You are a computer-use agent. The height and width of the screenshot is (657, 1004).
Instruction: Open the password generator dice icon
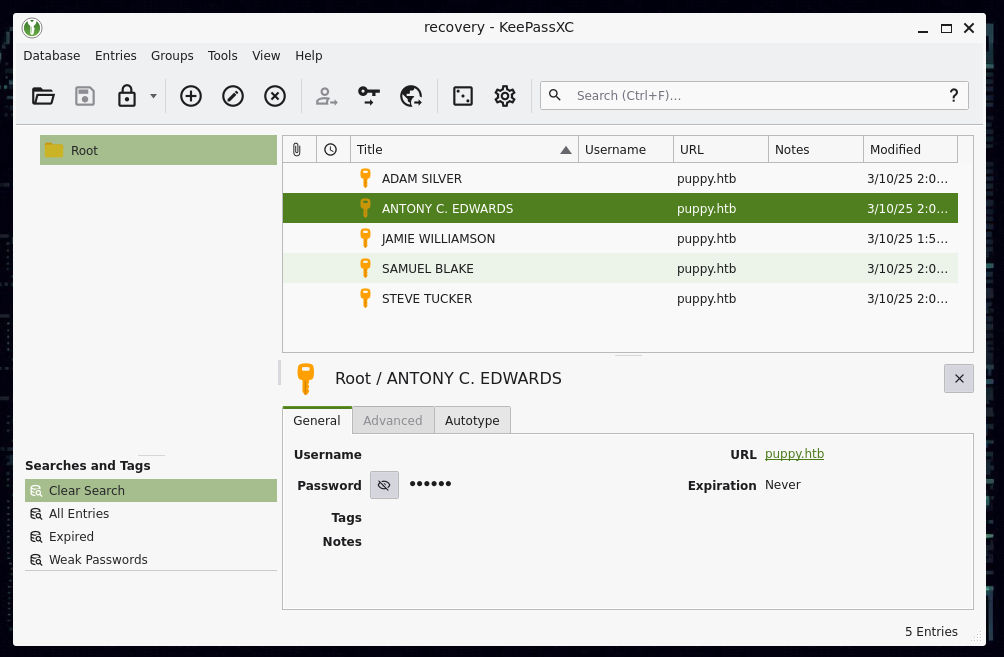click(463, 96)
